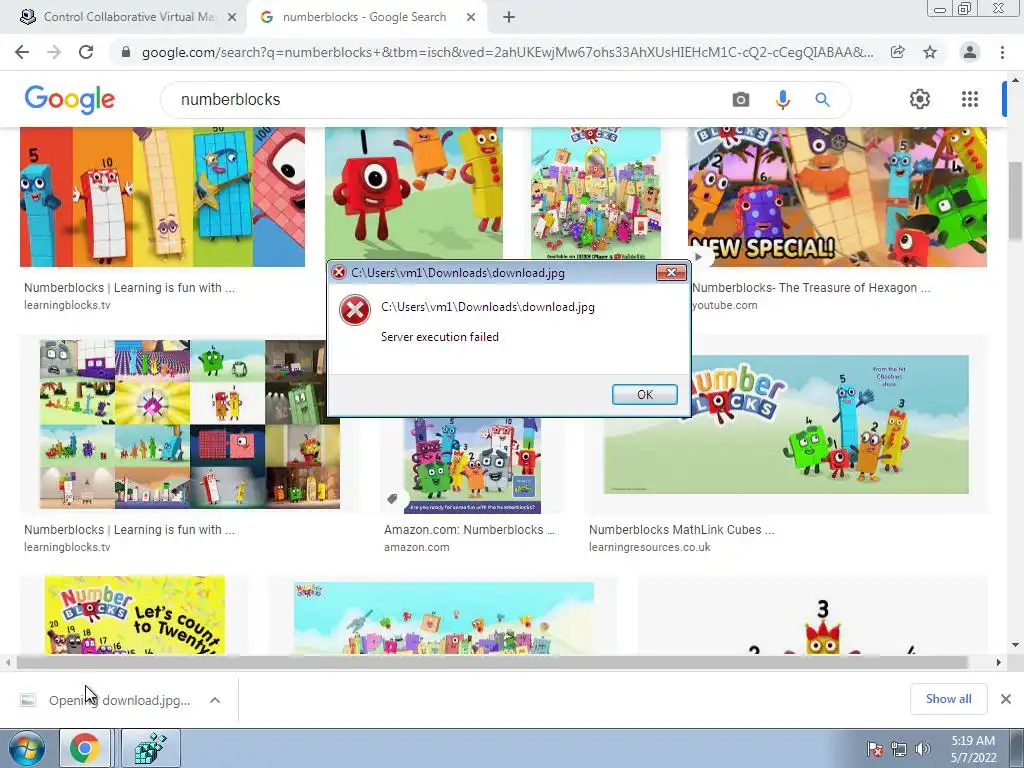Go back with the browser back arrow
The height and width of the screenshot is (768, 1024).
coord(22,52)
